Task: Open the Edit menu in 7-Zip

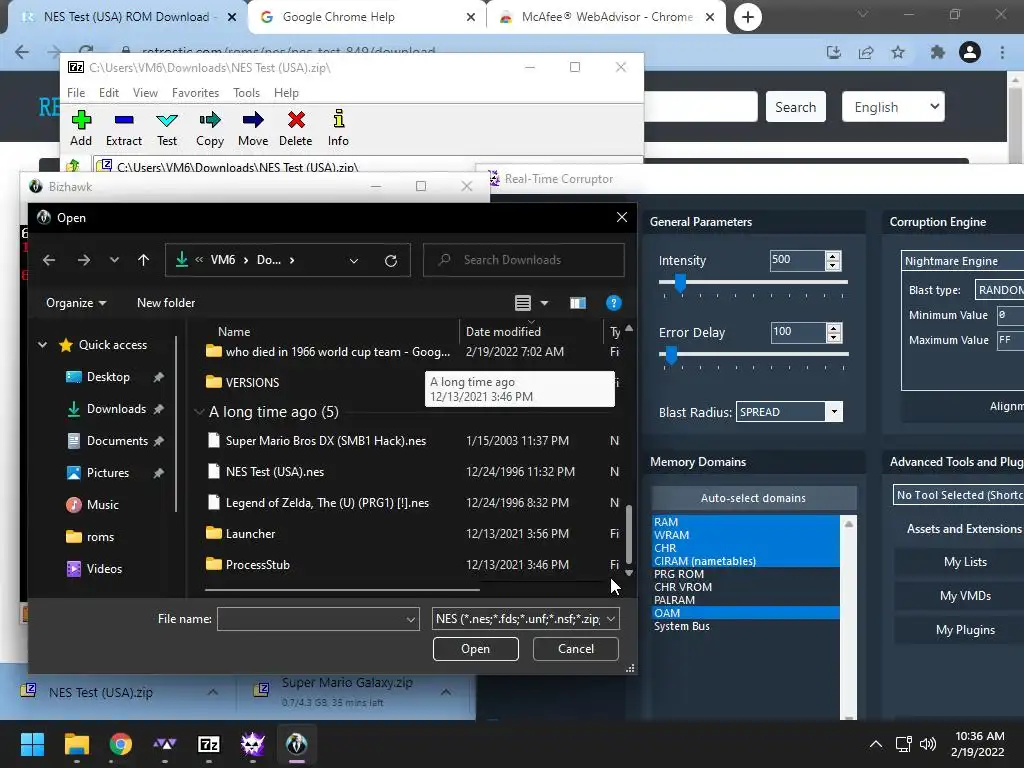Action: [109, 93]
